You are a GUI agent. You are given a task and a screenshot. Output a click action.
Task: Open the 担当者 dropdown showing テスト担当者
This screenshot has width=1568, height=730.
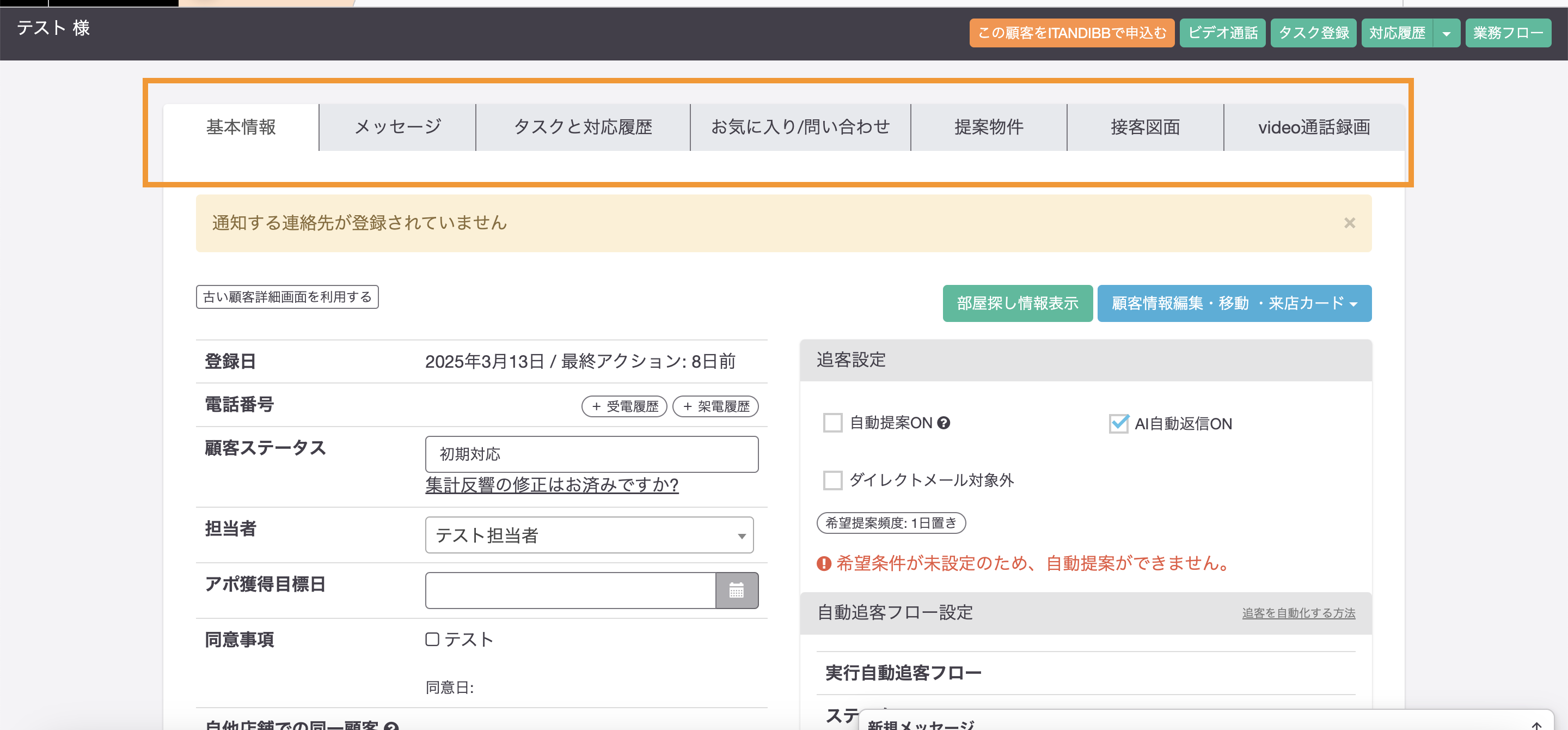(589, 534)
